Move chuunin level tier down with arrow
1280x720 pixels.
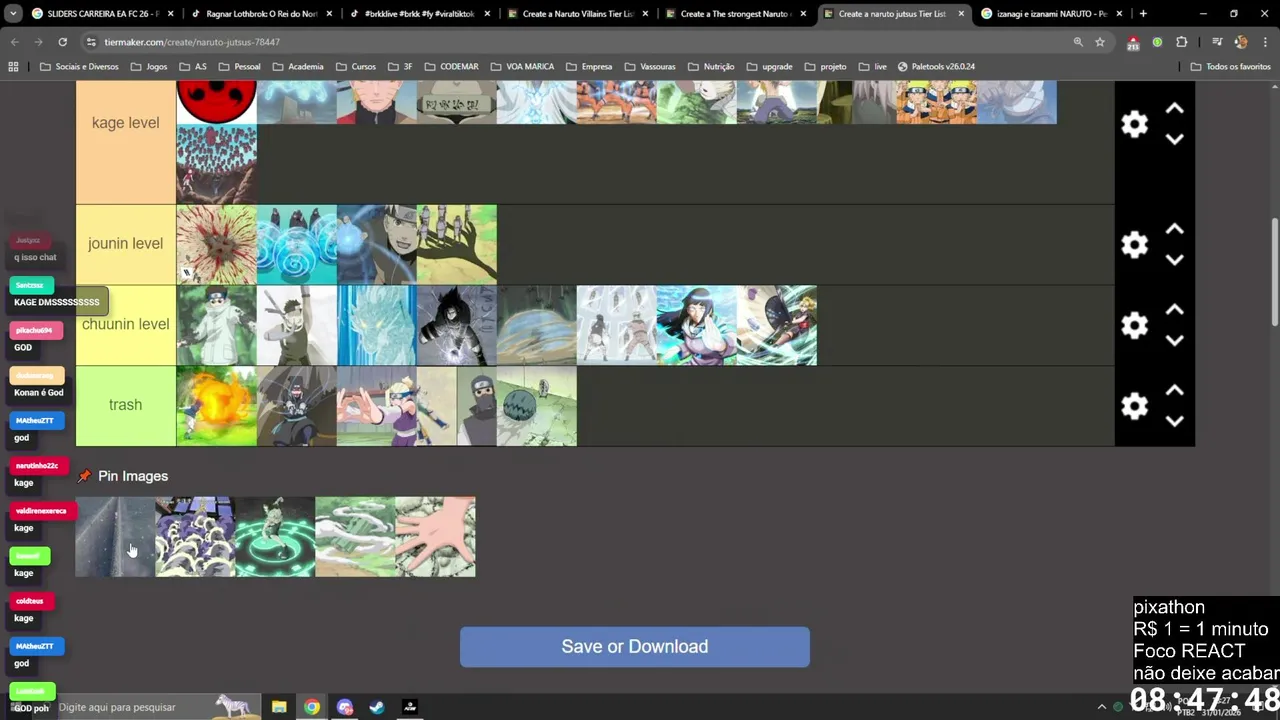(x=1175, y=340)
